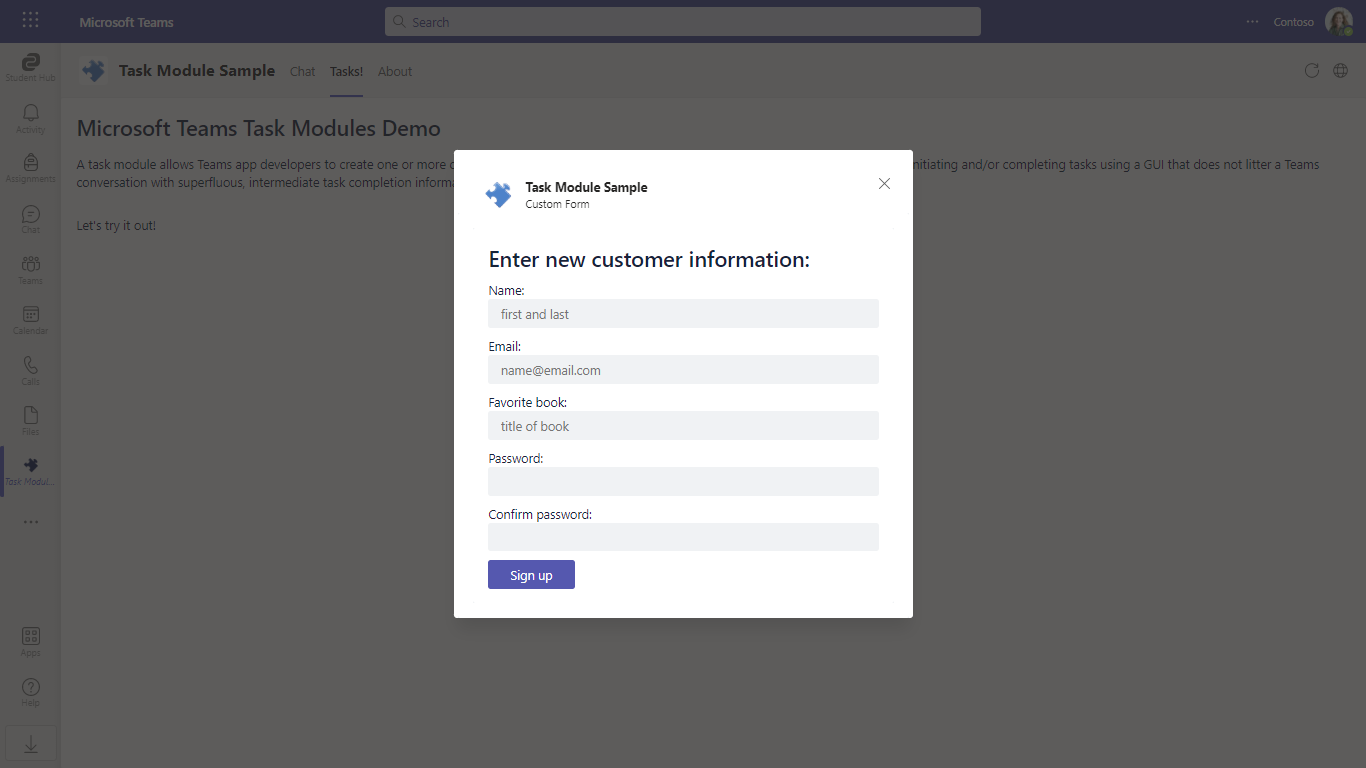Select the Task Module app sidebar icon
Viewport: 1366px width, 768px height.
coord(30,471)
